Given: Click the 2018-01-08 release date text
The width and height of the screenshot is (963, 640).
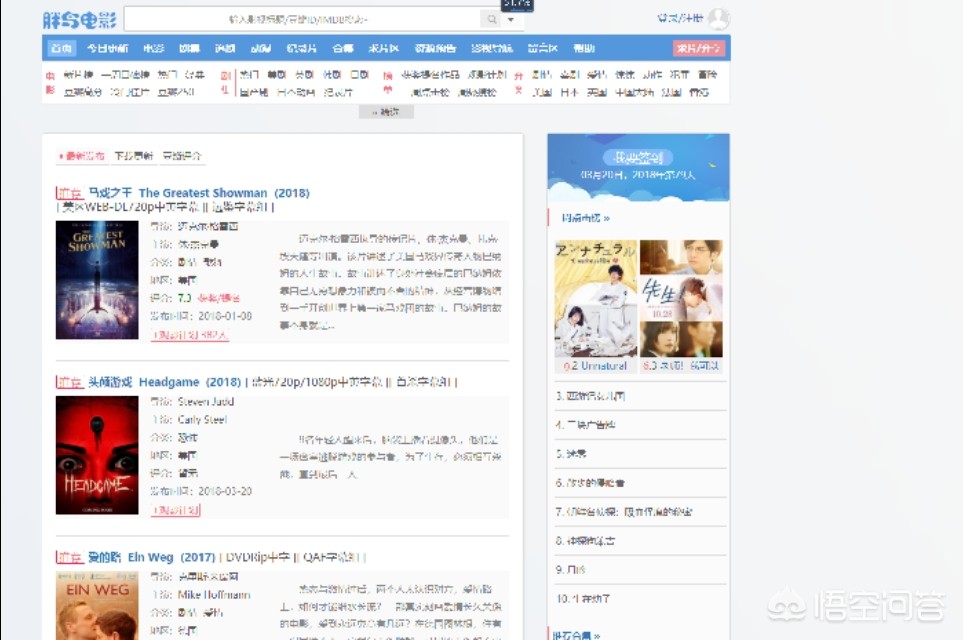Looking at the screenshot, I should [x=225, y=316].
